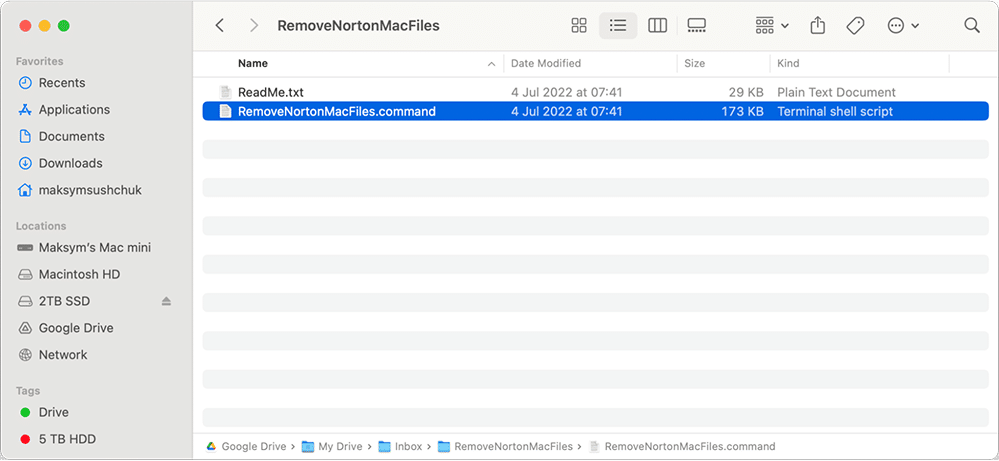The height and width of the screenshot is (461, 999).
Task: Click the 29 KB size cell
Action: (x=746, y=92)
